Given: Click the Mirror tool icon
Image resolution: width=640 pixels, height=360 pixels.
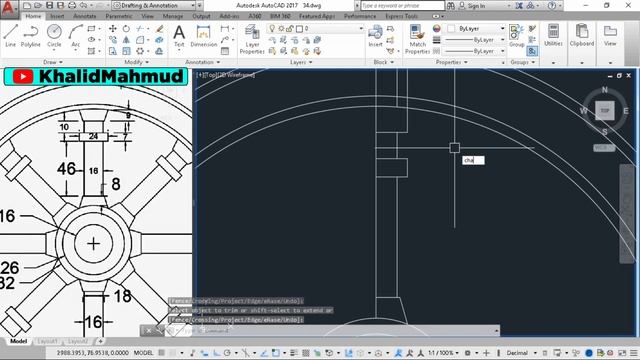Looking at the screenshot, I should (126, 40).
